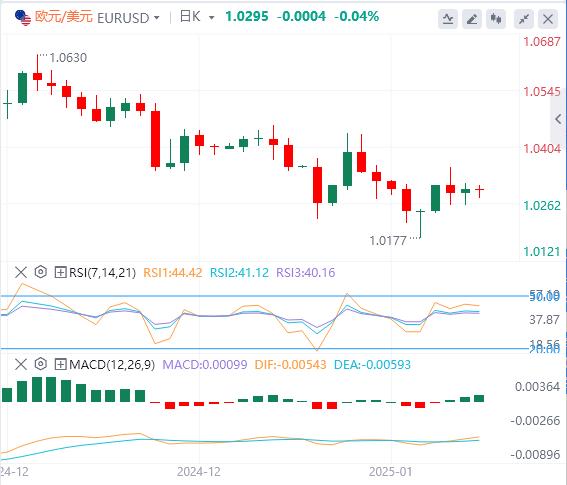The width and height of the screenshot is (567, 485).
Task: Open the 日K timeframe dropdown
Action: pos(197,17)
